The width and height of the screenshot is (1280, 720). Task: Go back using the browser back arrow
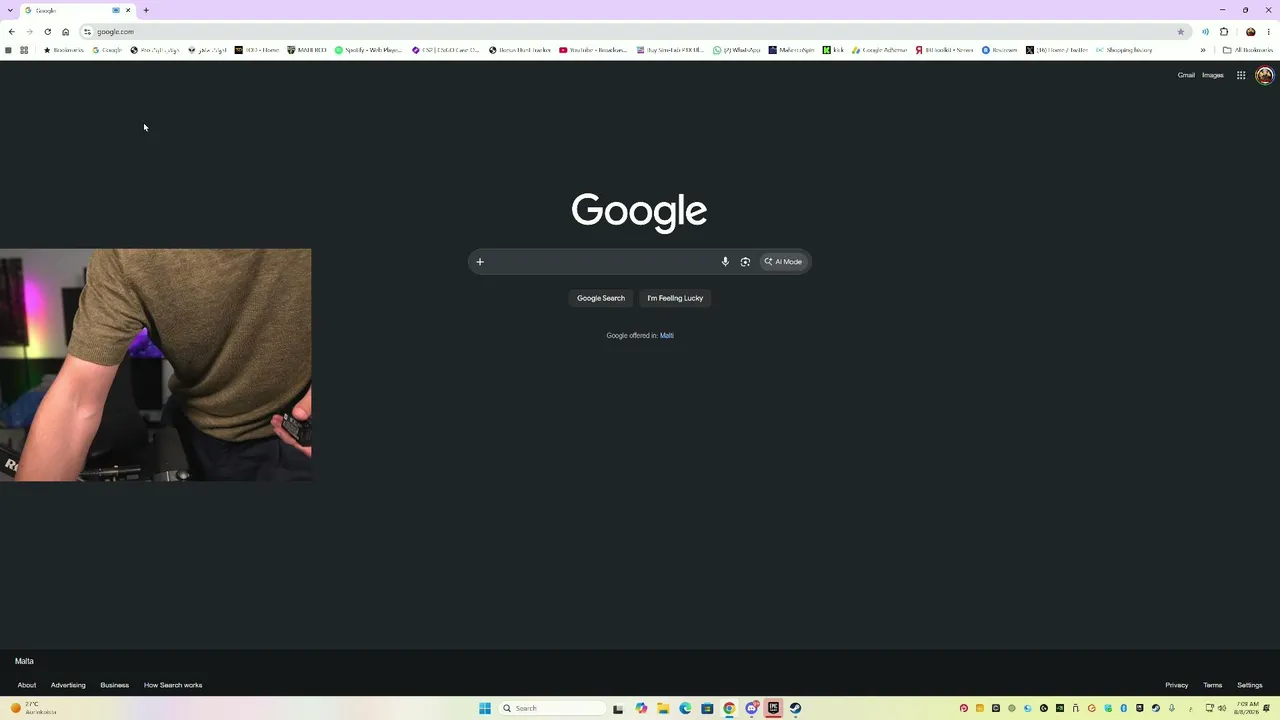(11, 32)
